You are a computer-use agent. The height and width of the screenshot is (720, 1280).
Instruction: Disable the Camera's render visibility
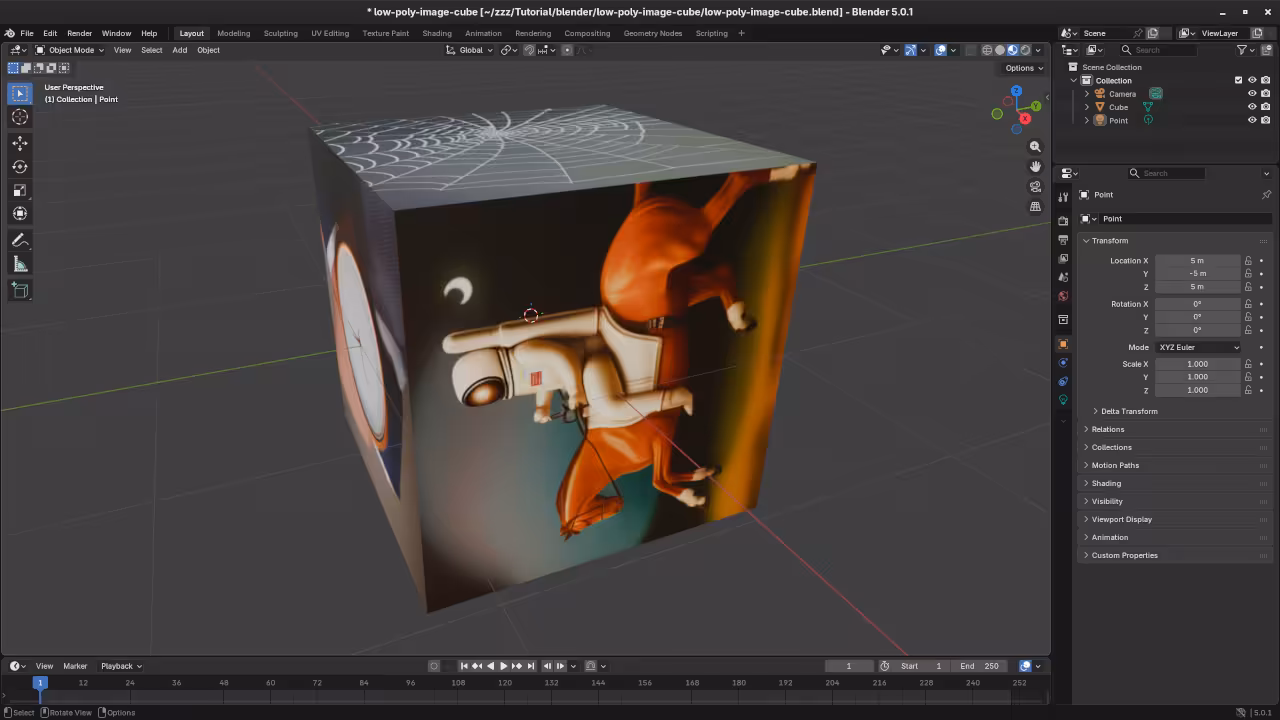click(1266, 93)
